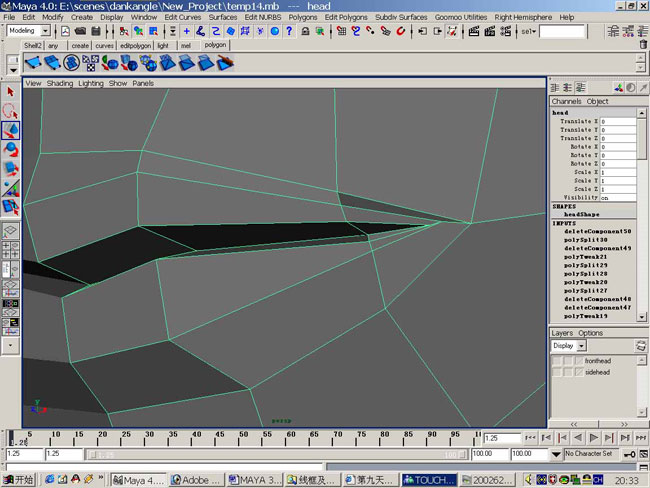Screen dimensions: 650x488
Task: Toggle select by hierarchy mode icon
Action: click(124, 31)
